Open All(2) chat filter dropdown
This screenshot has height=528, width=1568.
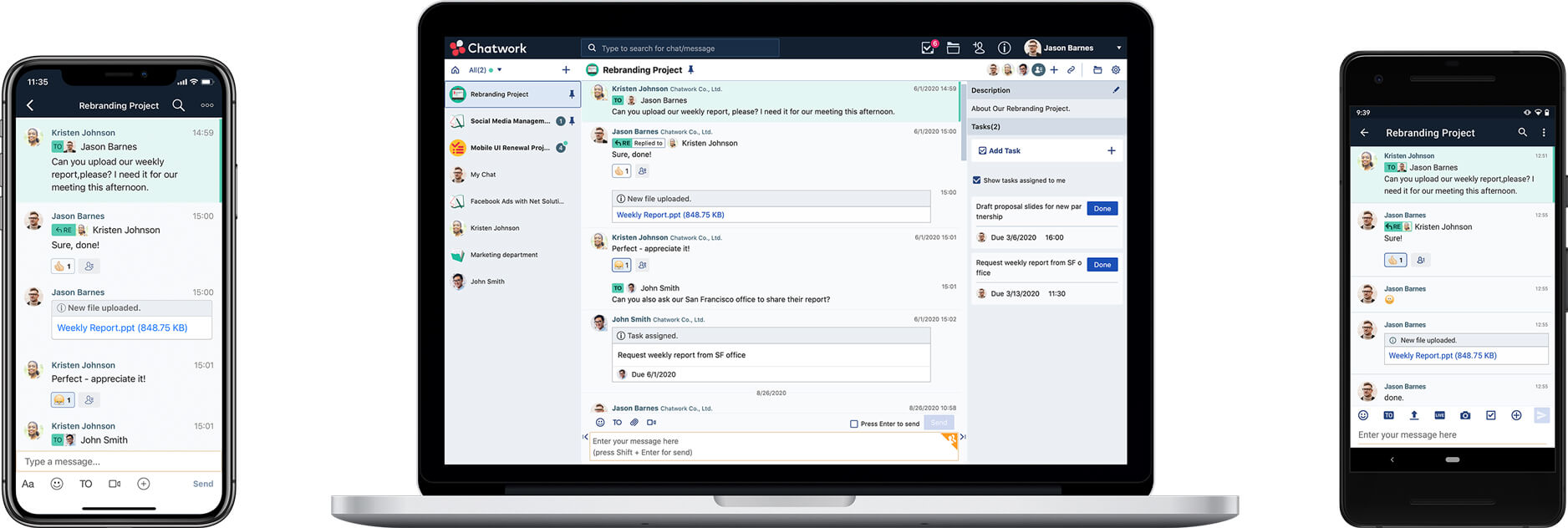(485, 70)
